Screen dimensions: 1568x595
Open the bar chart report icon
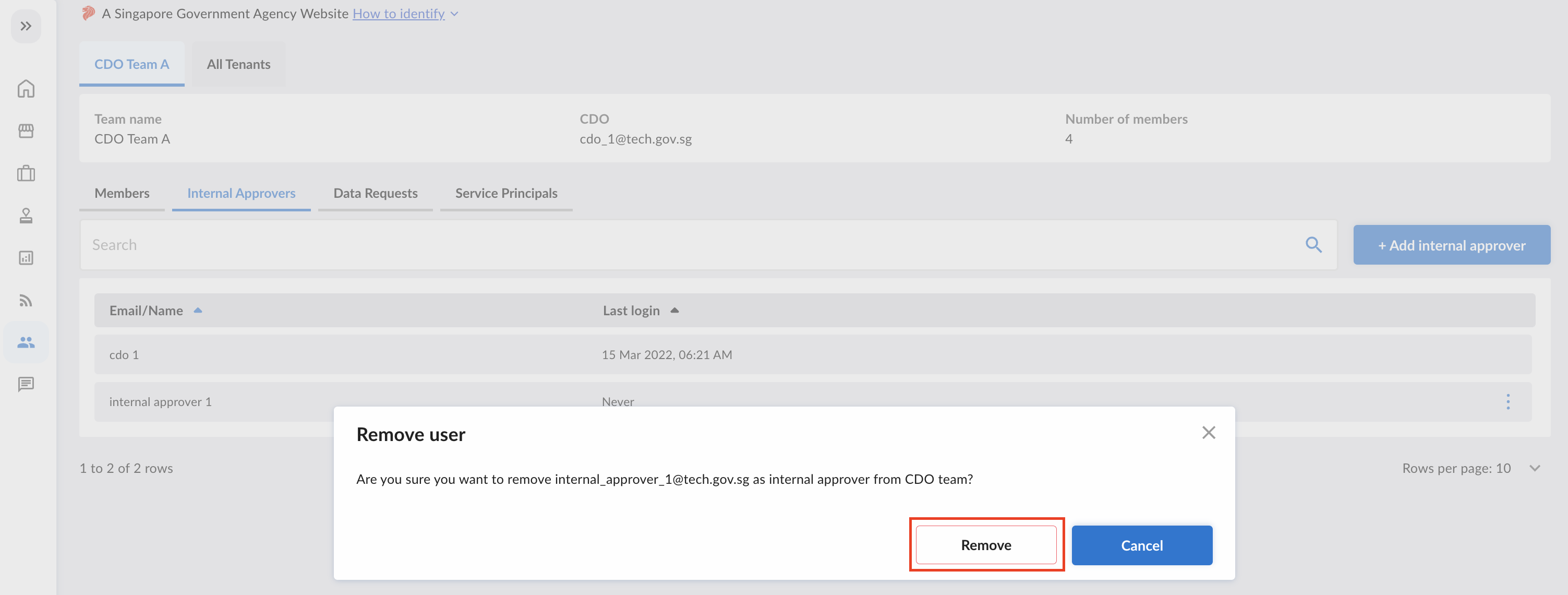26,258
